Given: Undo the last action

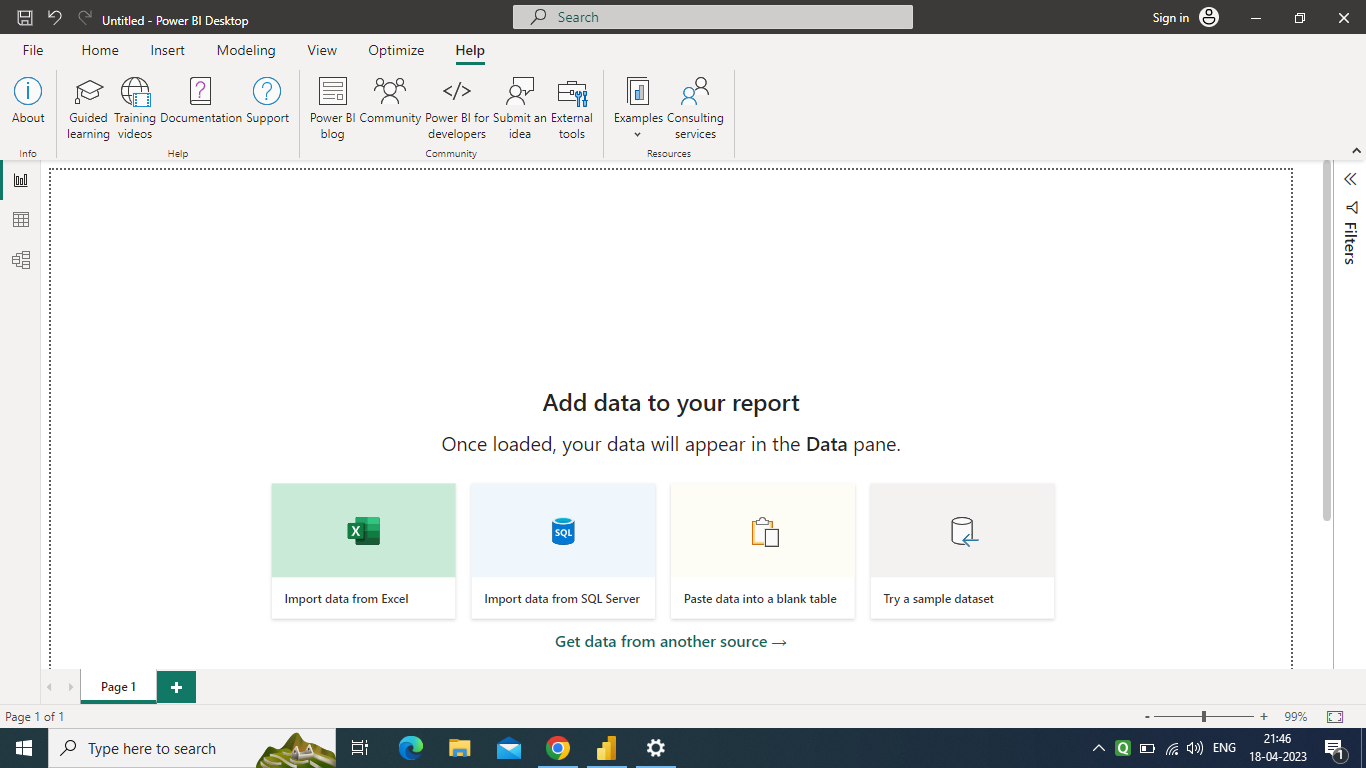Looking at the screenshot, I should pos(54,18).
